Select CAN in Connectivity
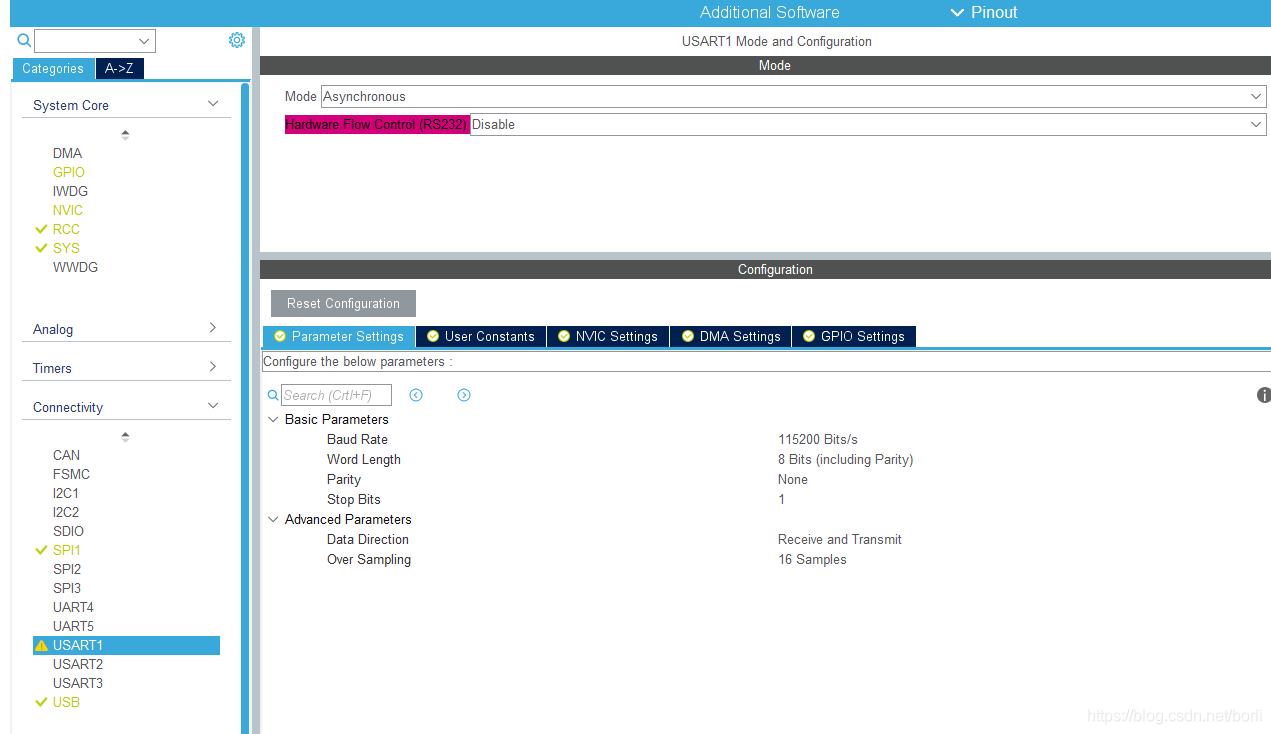1271x734 pixels. (67, 455)
